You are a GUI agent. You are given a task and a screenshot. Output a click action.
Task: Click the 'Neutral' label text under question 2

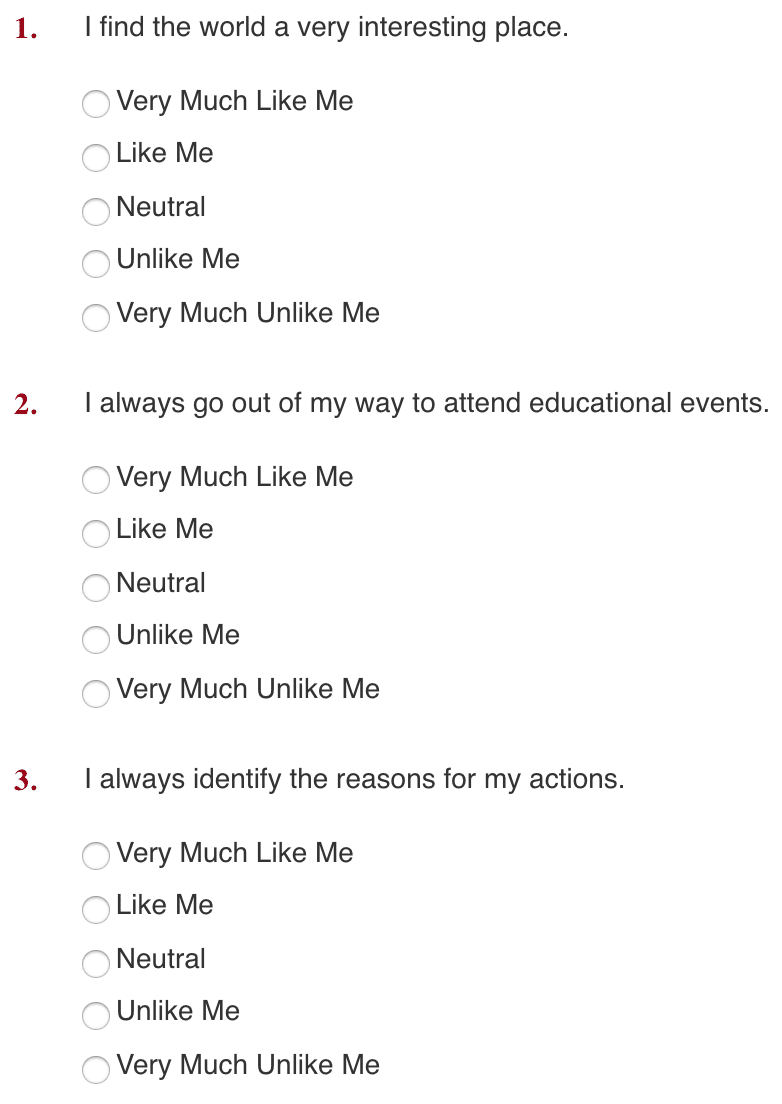160,583
